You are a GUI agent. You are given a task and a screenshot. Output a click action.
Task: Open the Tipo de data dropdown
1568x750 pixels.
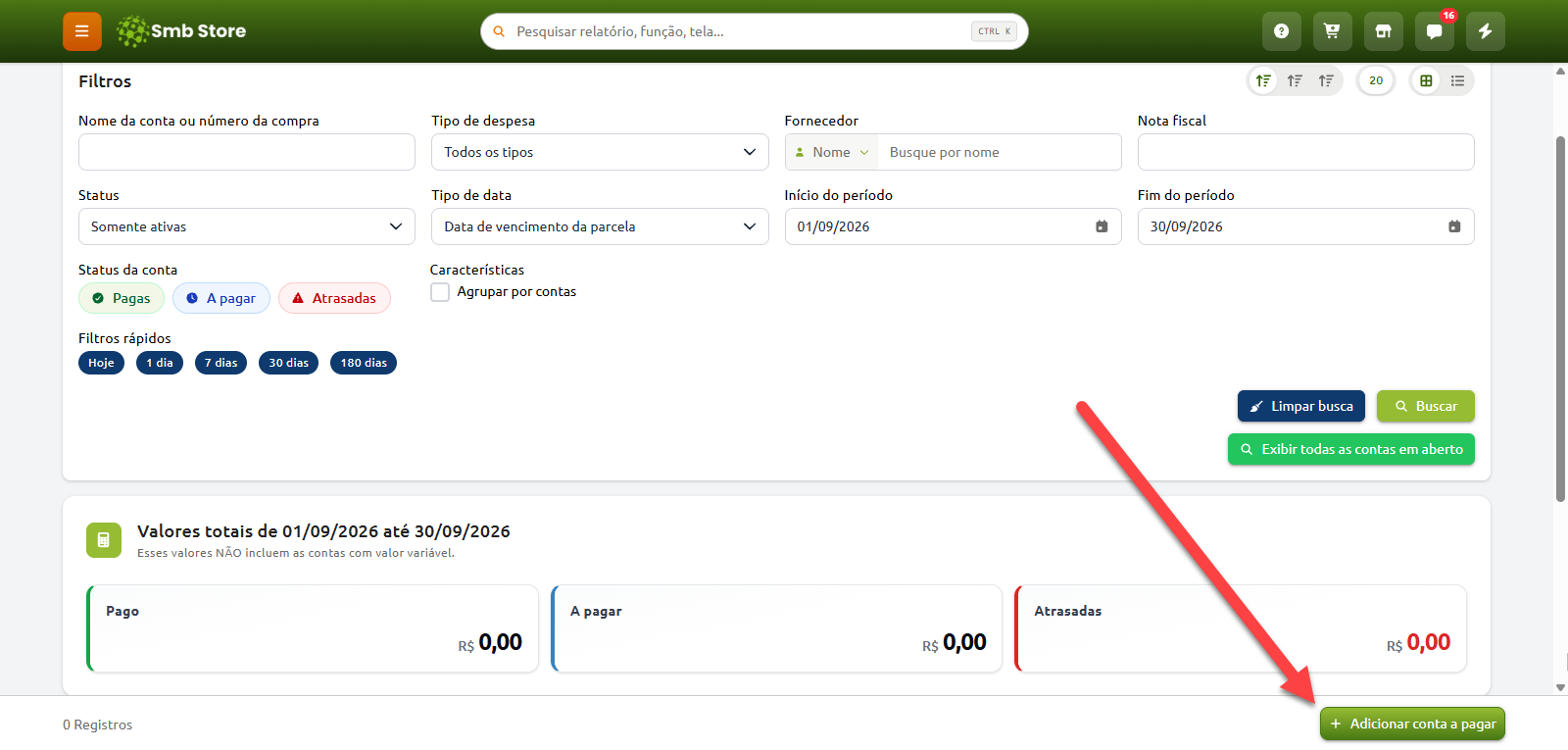pyautogui.click(x=600, y=226)
